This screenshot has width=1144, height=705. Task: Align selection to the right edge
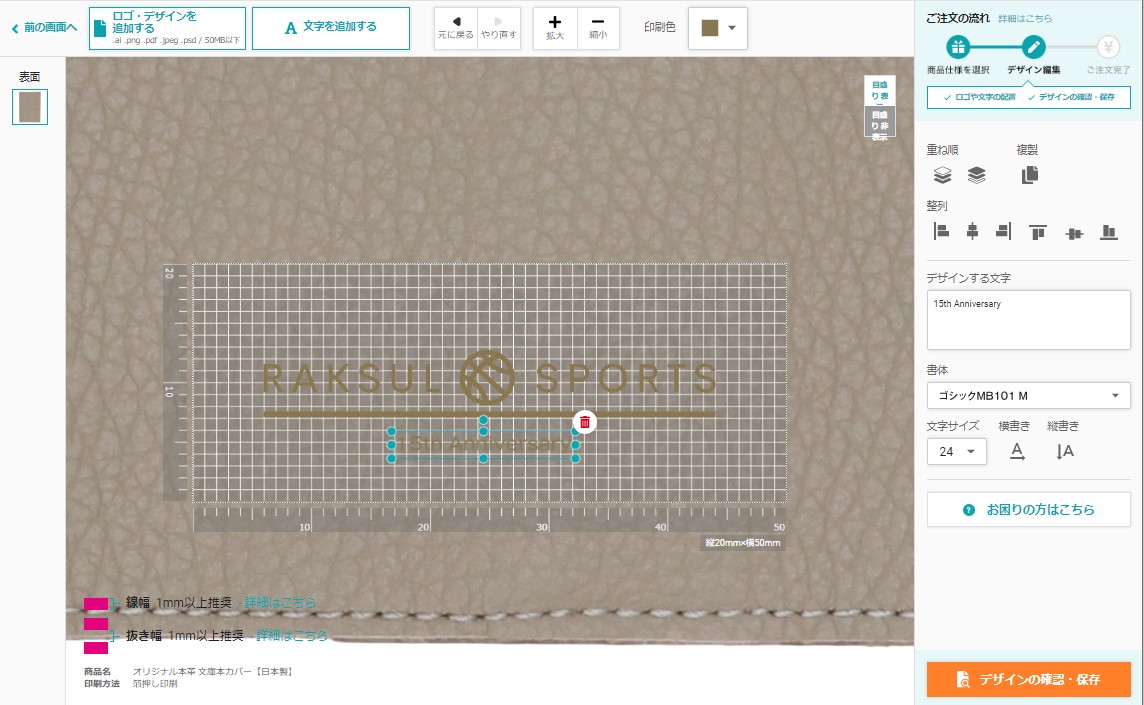click(x=1004, y=232)
